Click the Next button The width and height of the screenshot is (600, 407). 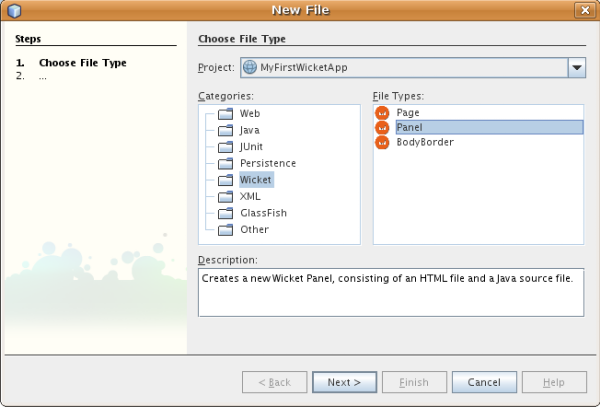pos(344,382)
